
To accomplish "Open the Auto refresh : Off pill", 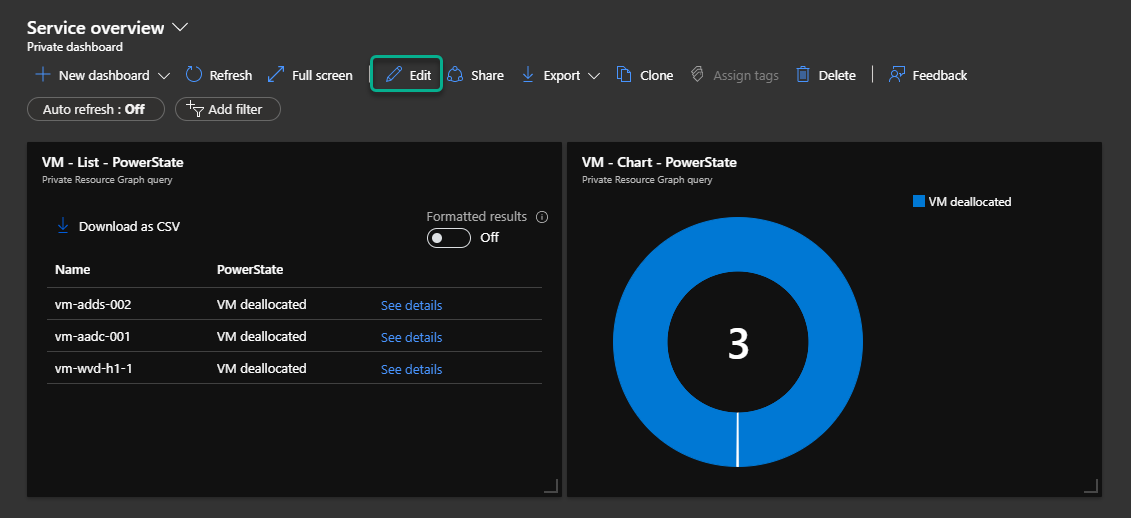I will pyautogui.click(x=96, y=109).
